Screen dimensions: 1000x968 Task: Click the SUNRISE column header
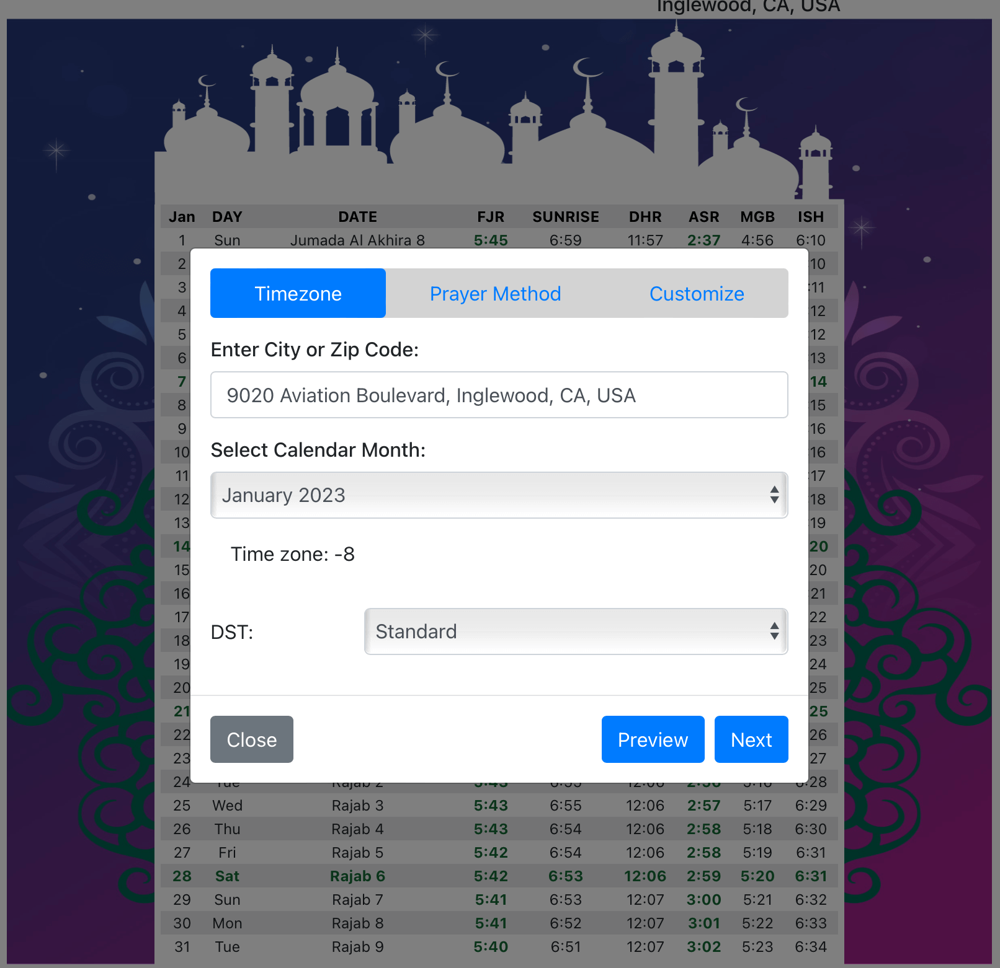coord(565,217)
